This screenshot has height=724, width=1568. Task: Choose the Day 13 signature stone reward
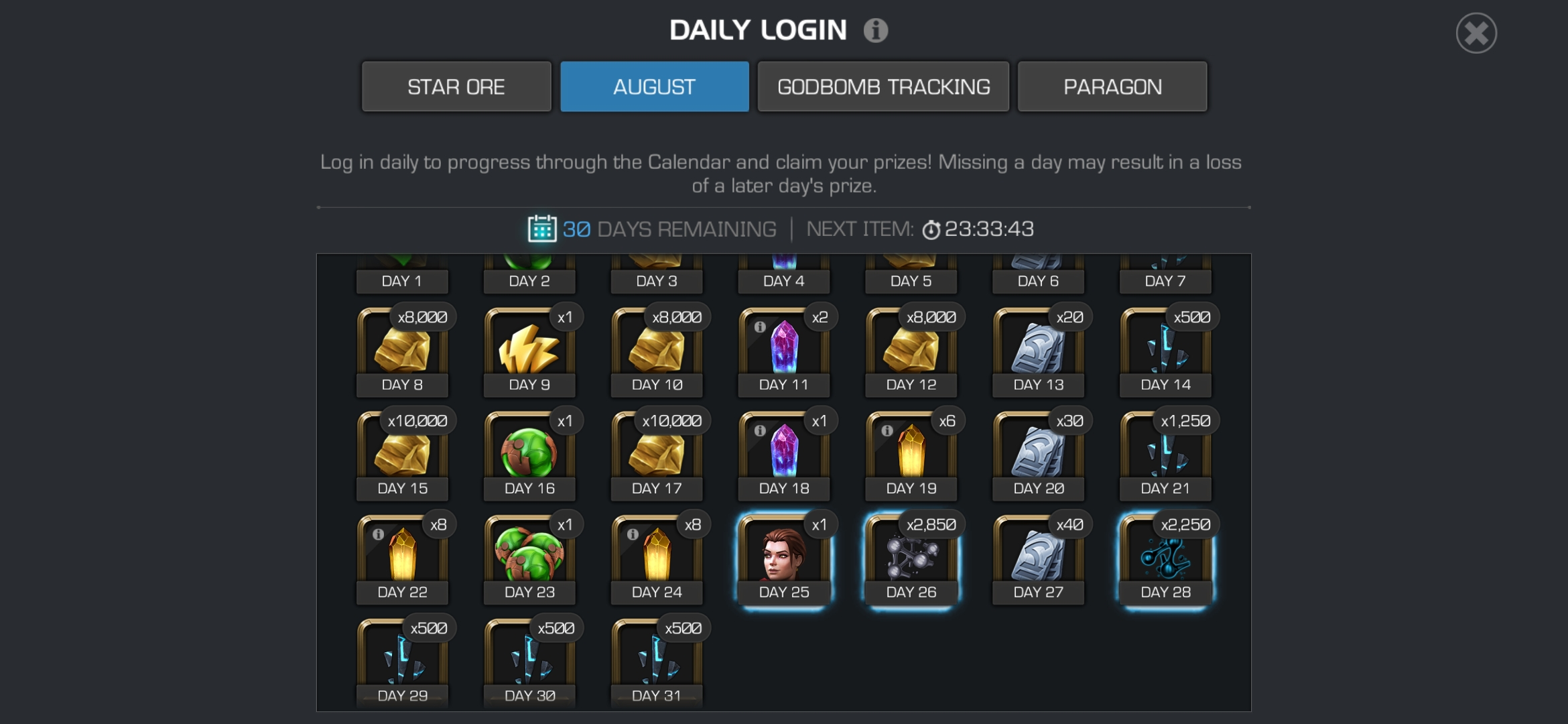(x=1038, y=351)
